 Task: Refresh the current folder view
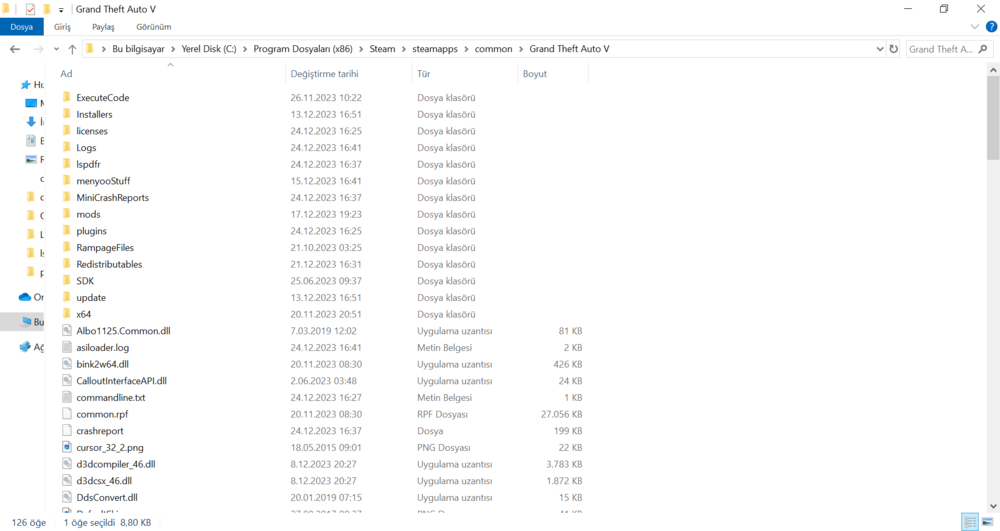pyautogui.click(x=893, y=49)
